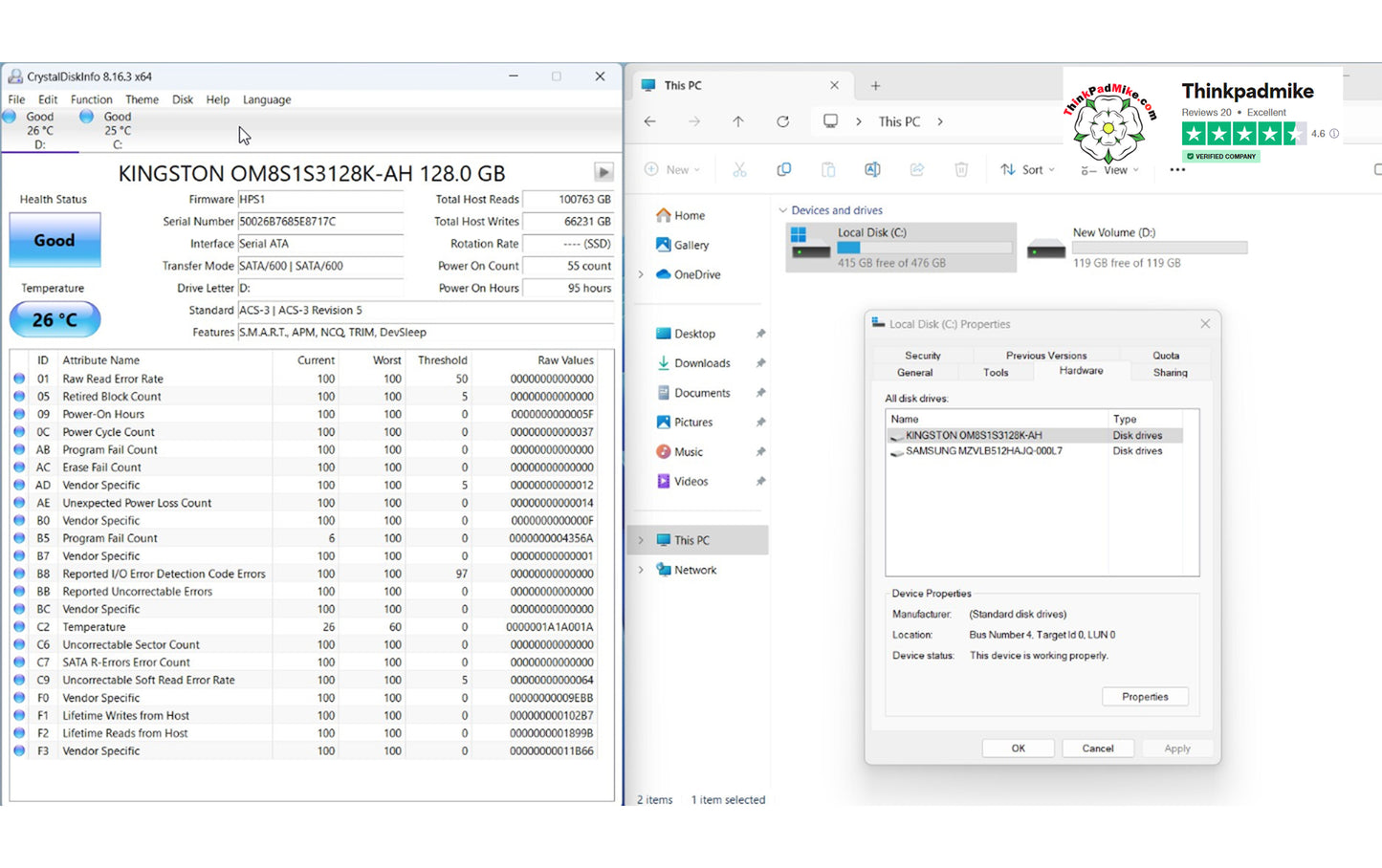The height and width of the screenshot is (868, 1382).
Task: Open the View dropdown
Action: (1110, 169)
